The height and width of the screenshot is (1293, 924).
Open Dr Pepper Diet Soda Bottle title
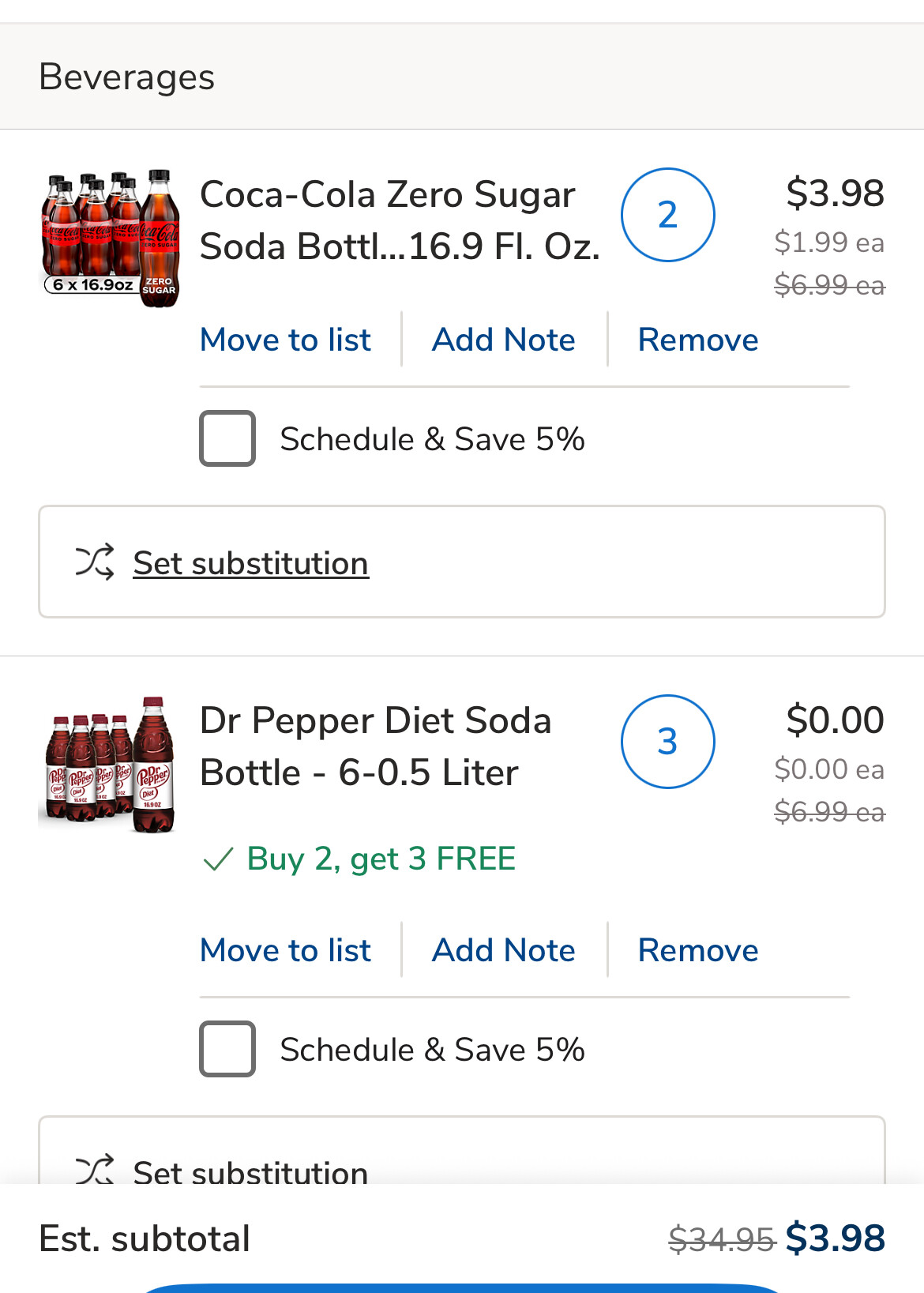(375, 746)
